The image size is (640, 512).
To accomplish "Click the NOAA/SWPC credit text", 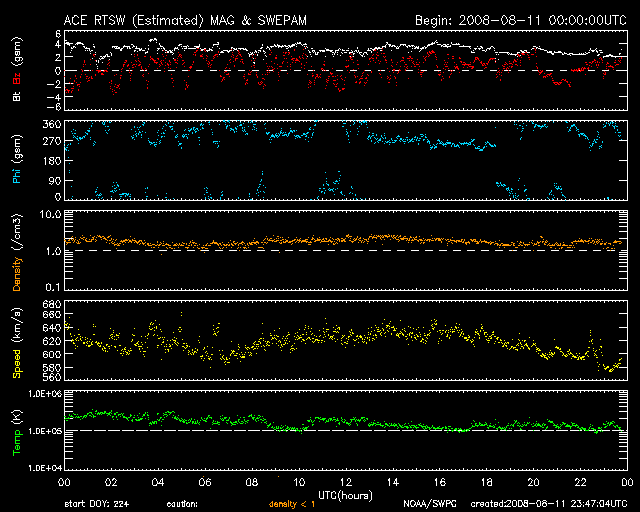I will pos(428,505).
